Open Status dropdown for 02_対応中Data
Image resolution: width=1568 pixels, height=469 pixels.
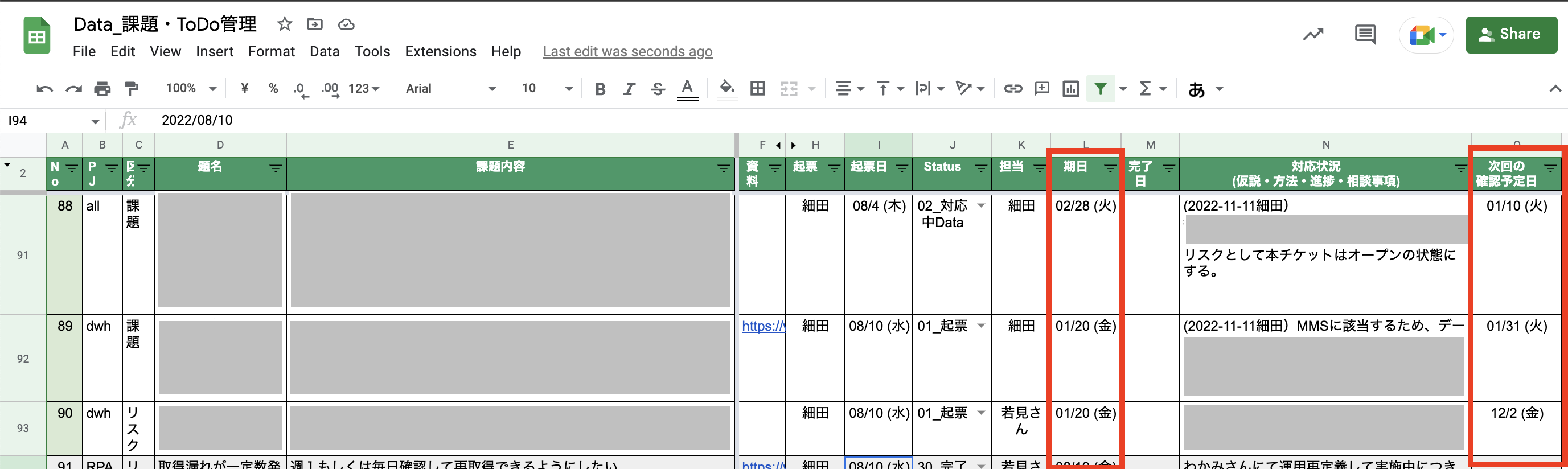pos(981,205)
